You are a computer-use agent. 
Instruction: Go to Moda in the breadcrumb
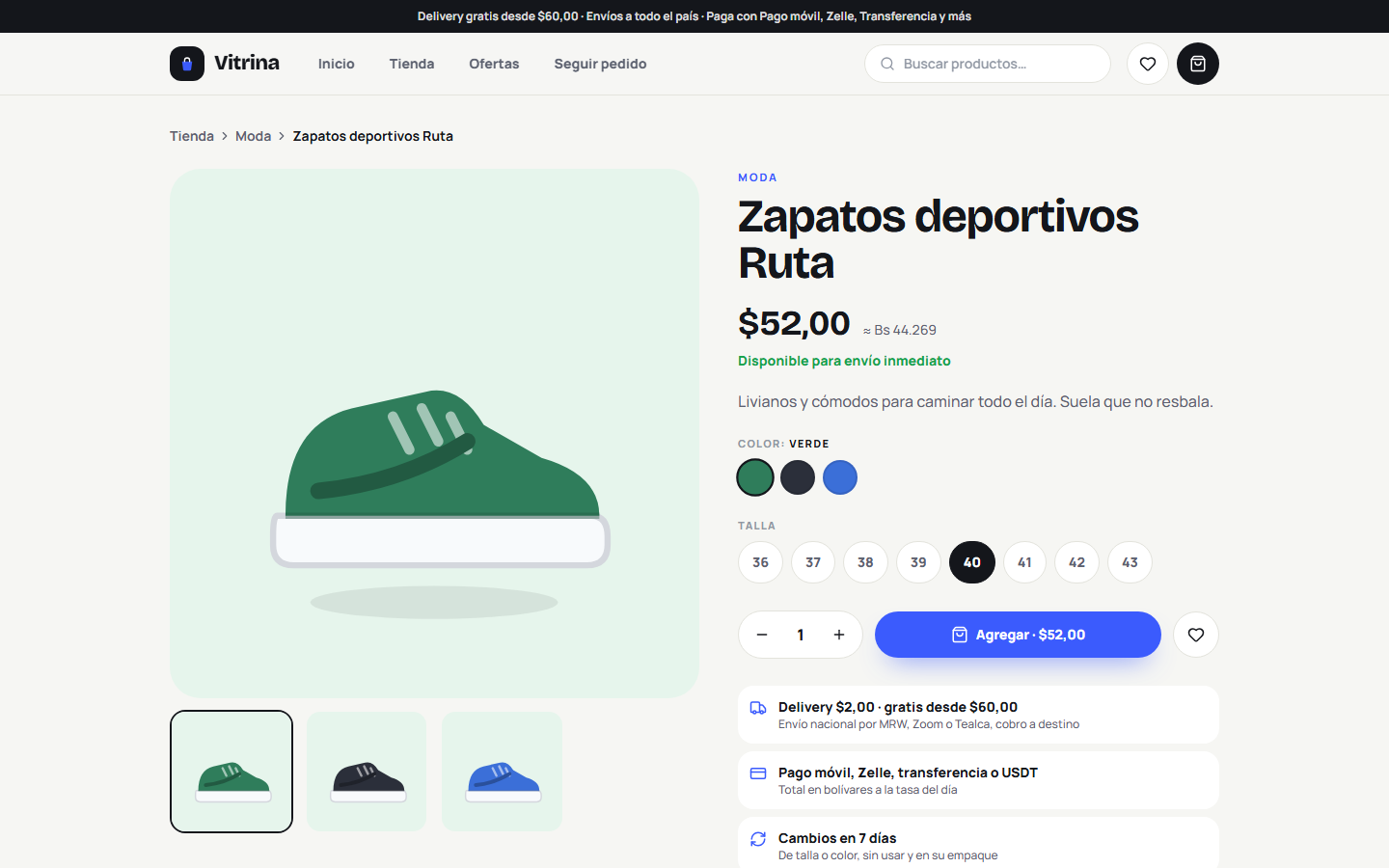point(253,136)
